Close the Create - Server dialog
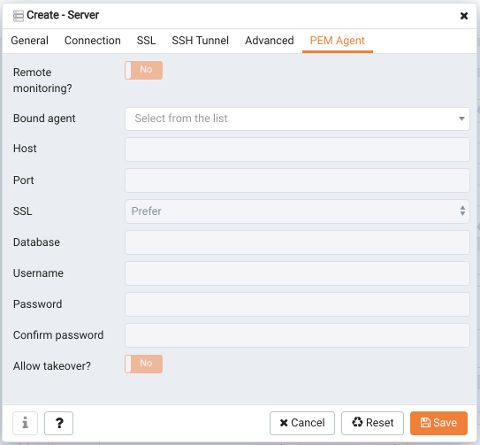 click(x=464, y=16)
